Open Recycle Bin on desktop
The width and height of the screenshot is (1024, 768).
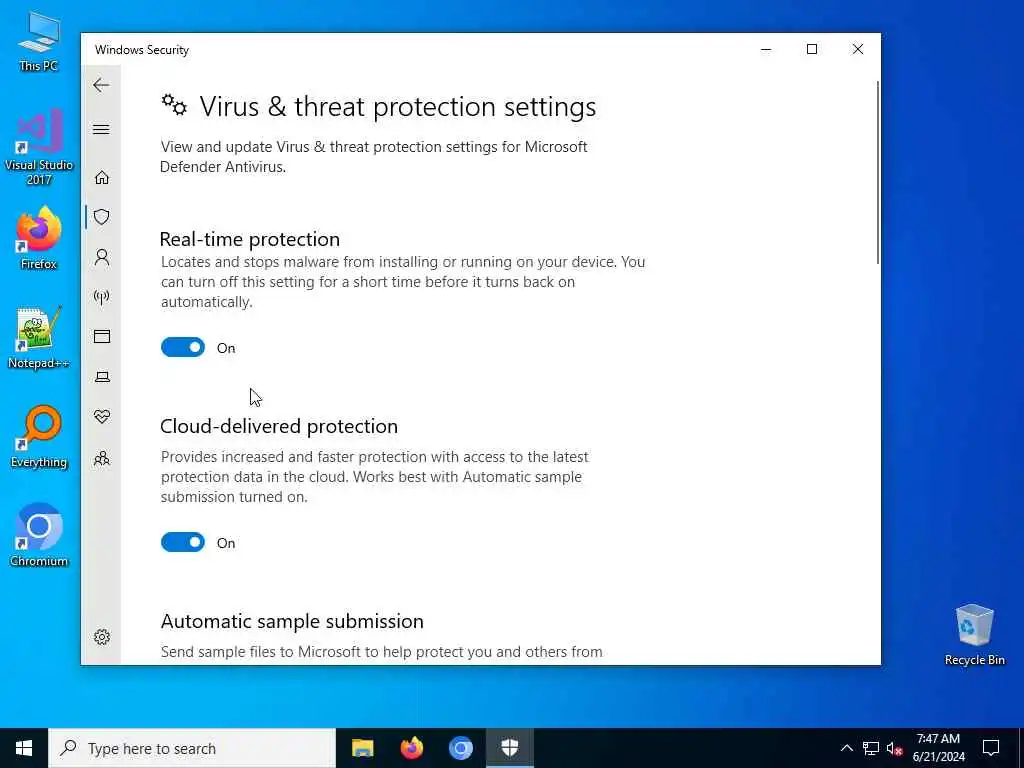pos(974,635)
